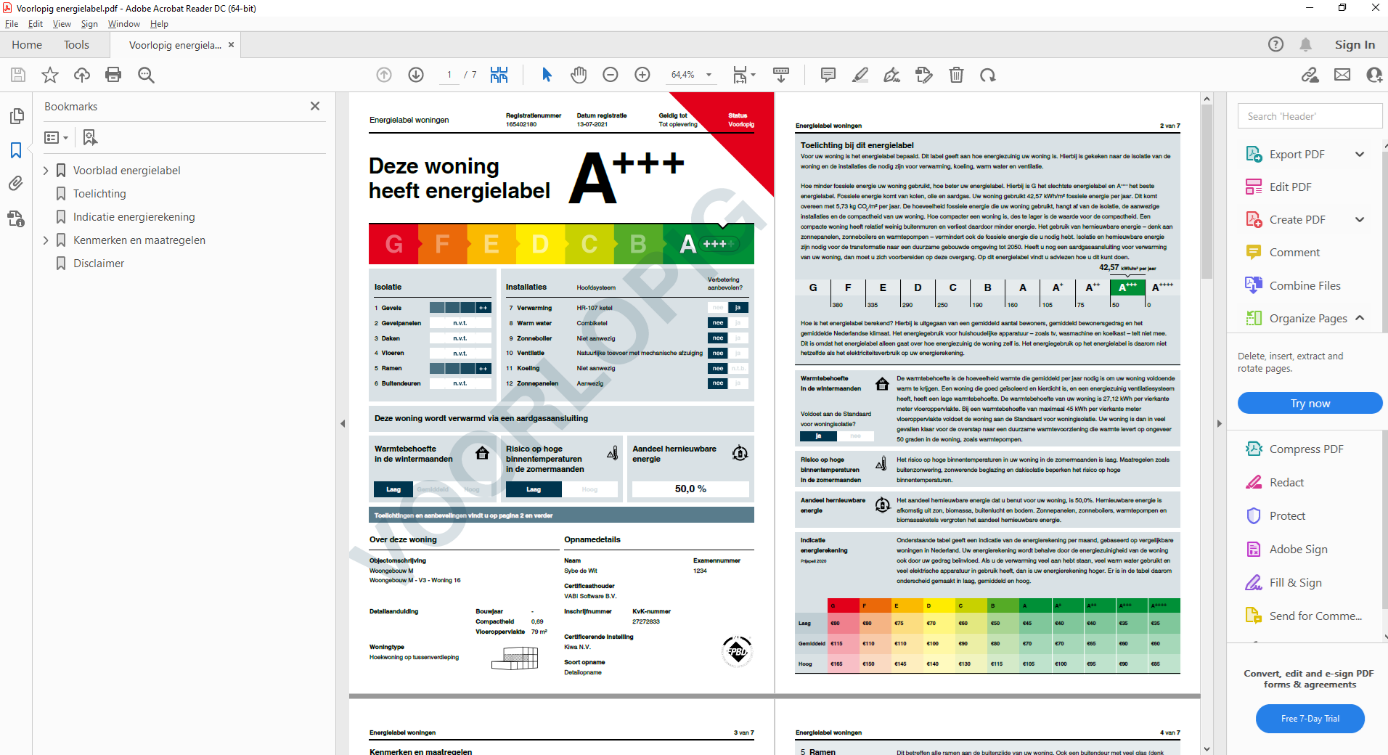Click the page number input field
Image resolution: width=1388 pixels, height=755 pixels.
pos(449,75)
